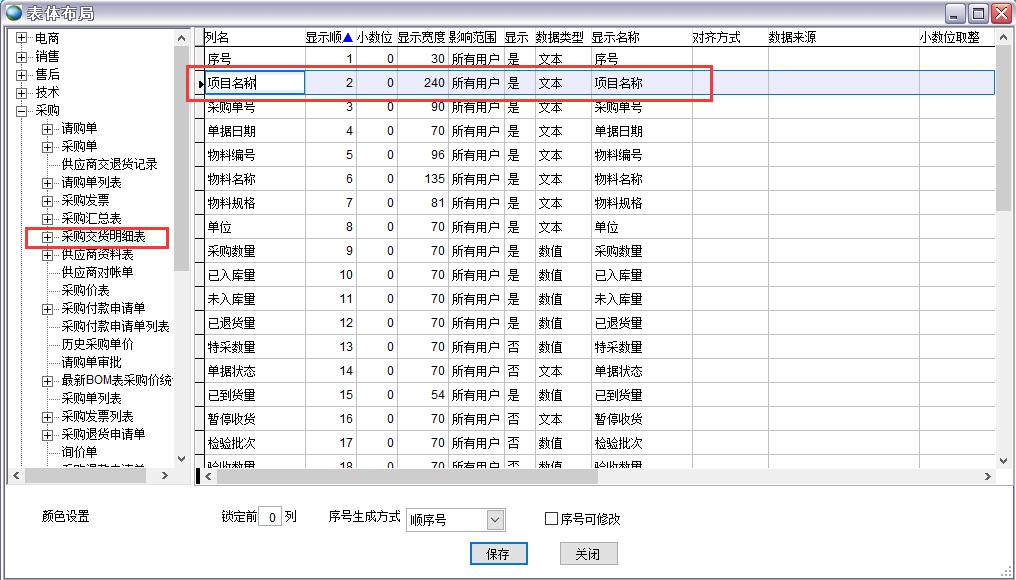Screen dimensions: 1016x580
Task: Click the 颜色设置 label
Action: (66, 517)
